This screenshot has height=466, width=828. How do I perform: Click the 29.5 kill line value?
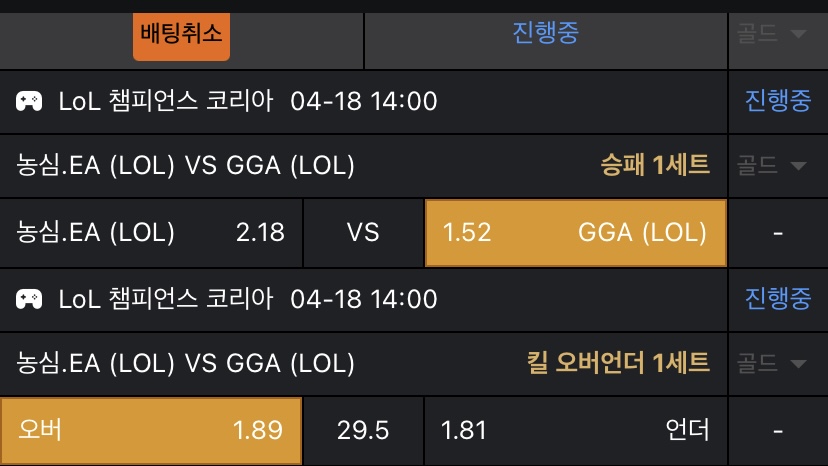point(363,431)
